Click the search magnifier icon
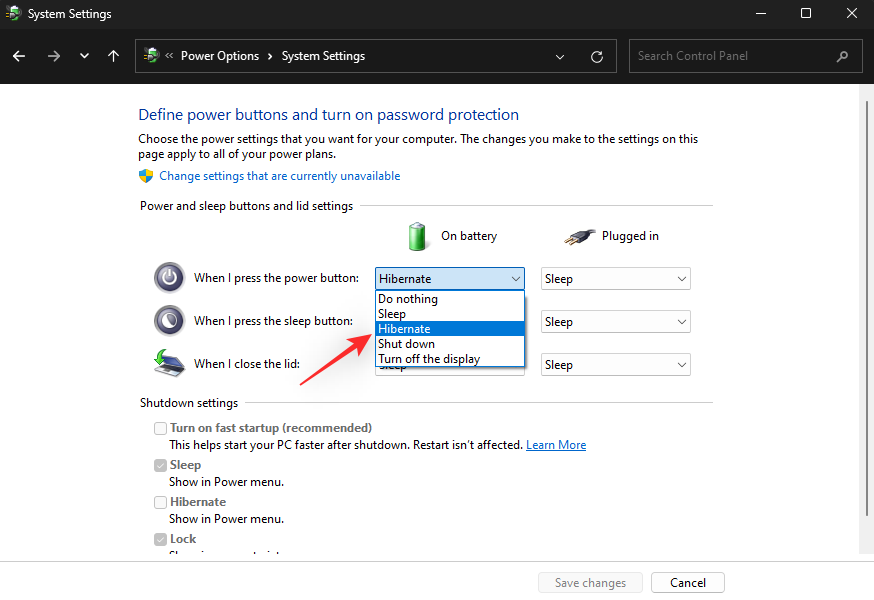This screenshot has height=600, width=874. pos(842,56)
